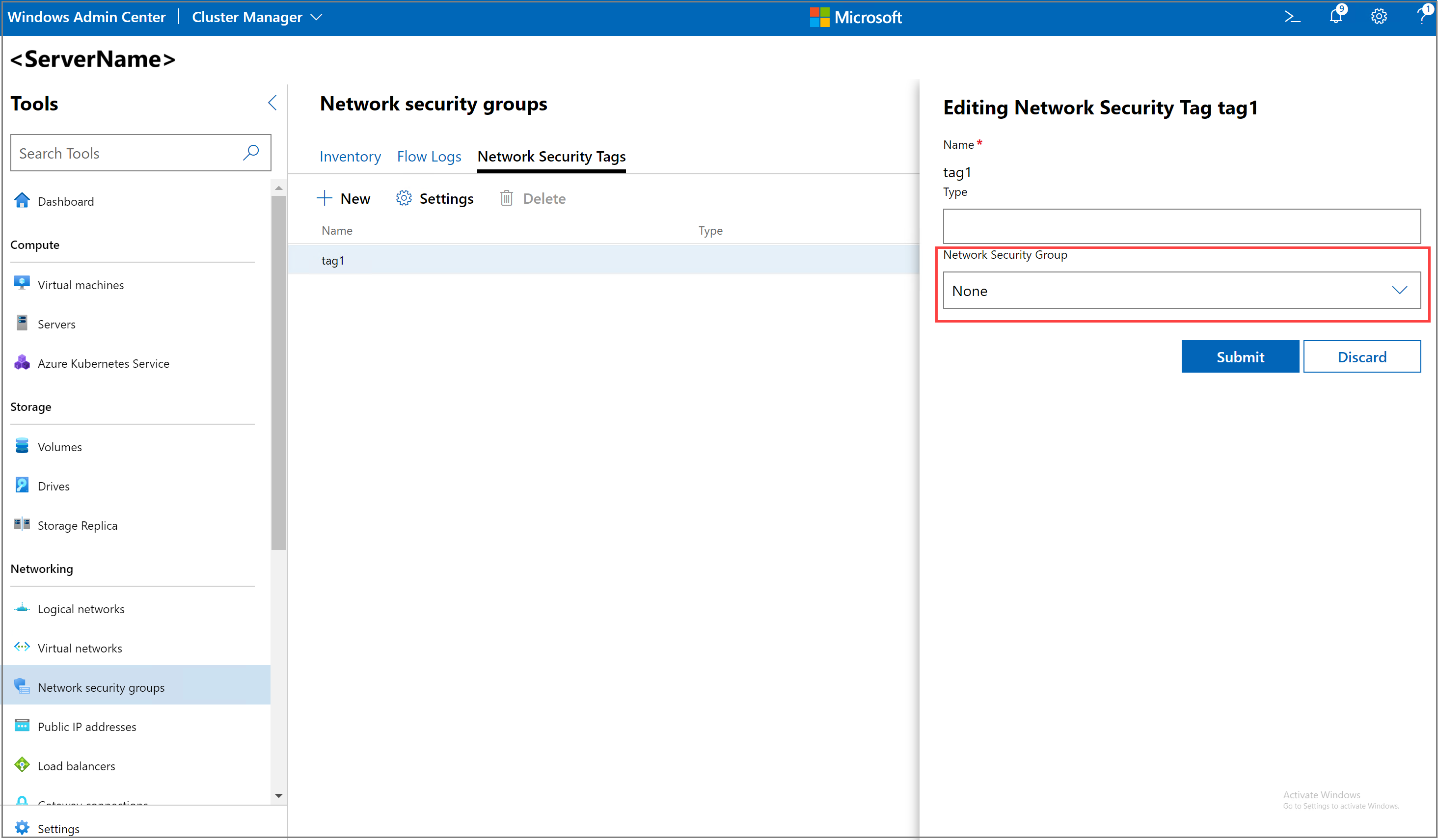Collapse the Tools sidebar pane
The width and height of the screenshot is (1438, 840).
click(x=272, y=103)
